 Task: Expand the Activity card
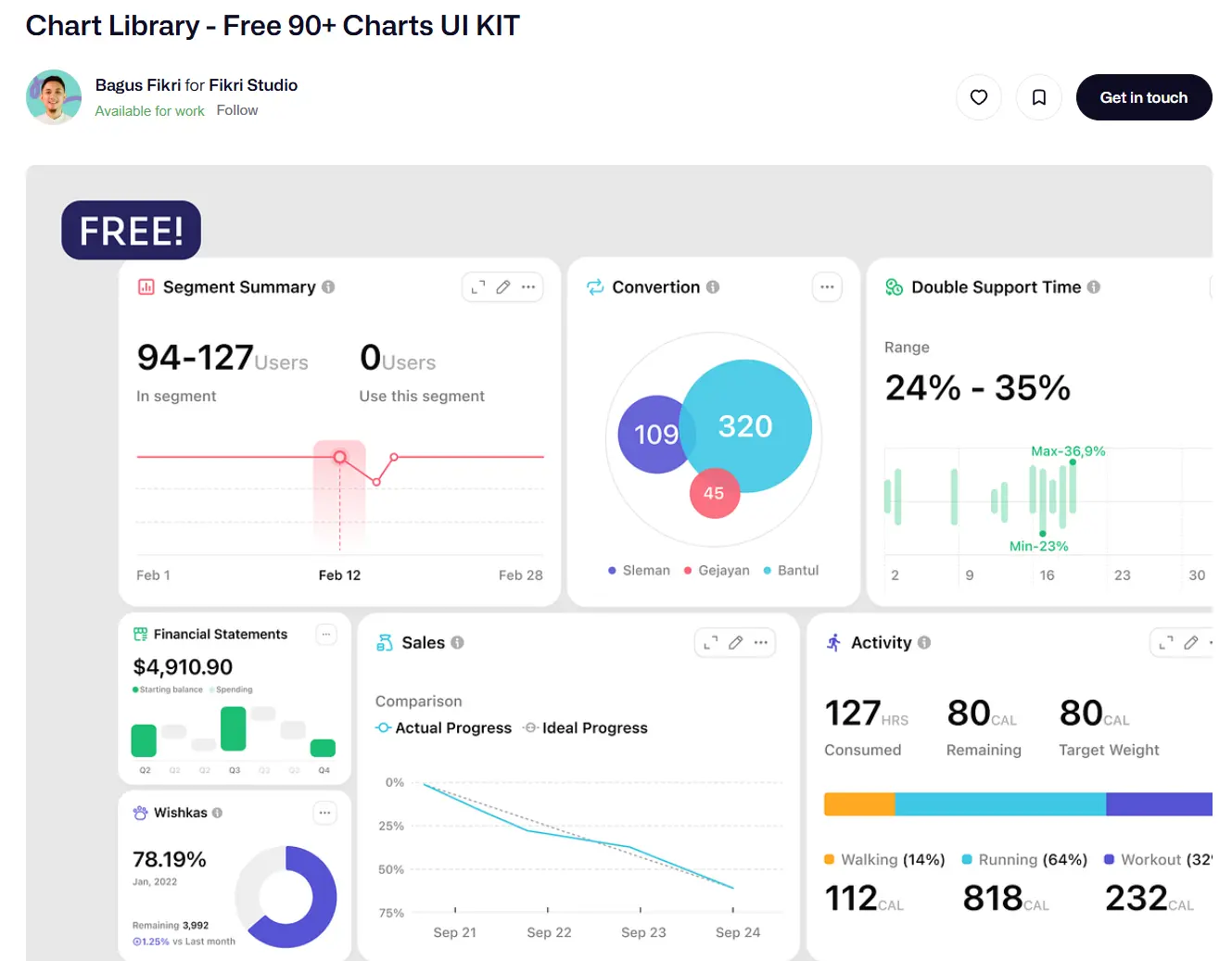1166,642
